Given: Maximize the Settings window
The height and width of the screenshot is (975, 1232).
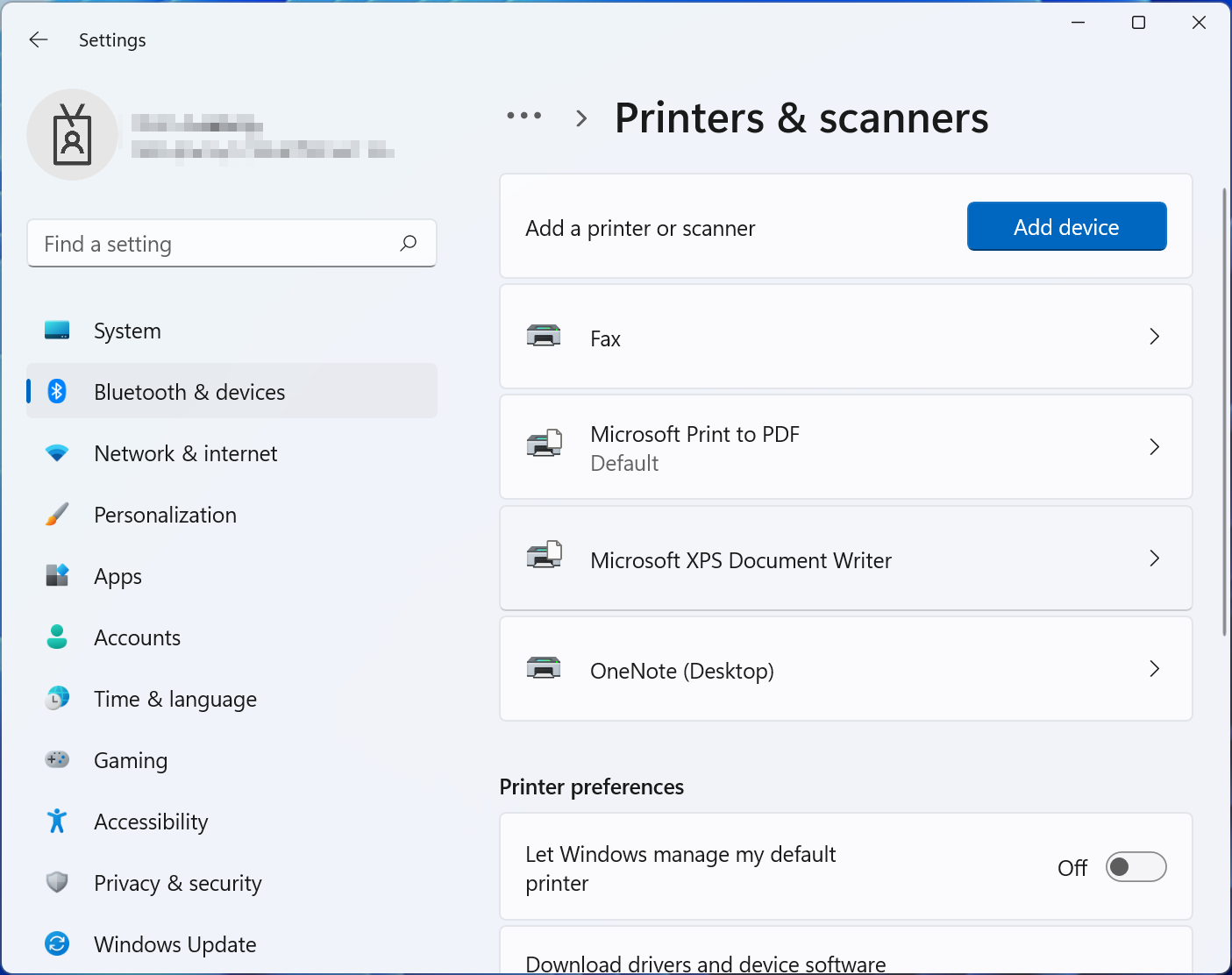Looking at the screenshot, I should (x=1138, y=23).
